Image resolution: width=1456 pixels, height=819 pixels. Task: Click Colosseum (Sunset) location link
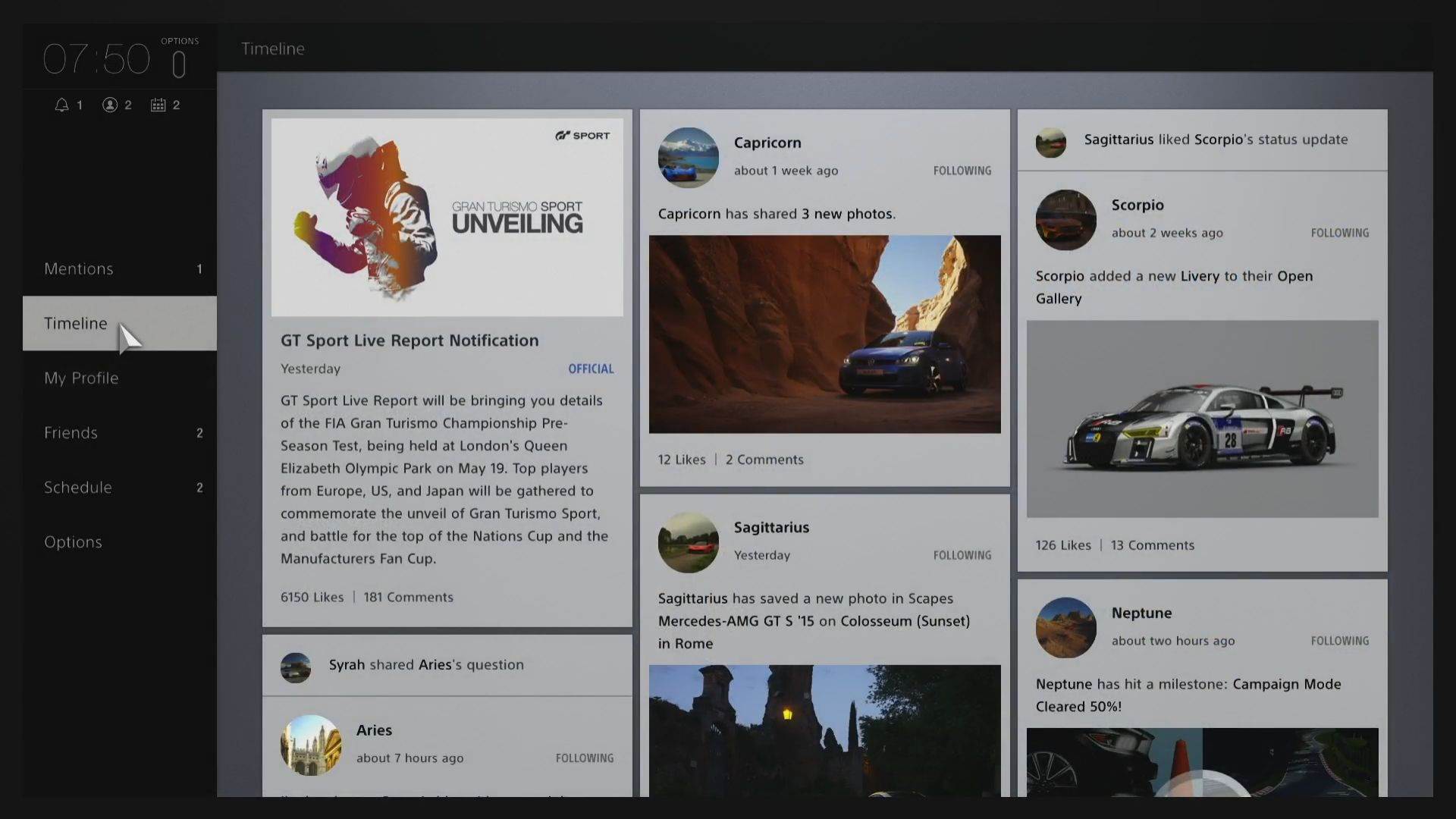[905, 621]
